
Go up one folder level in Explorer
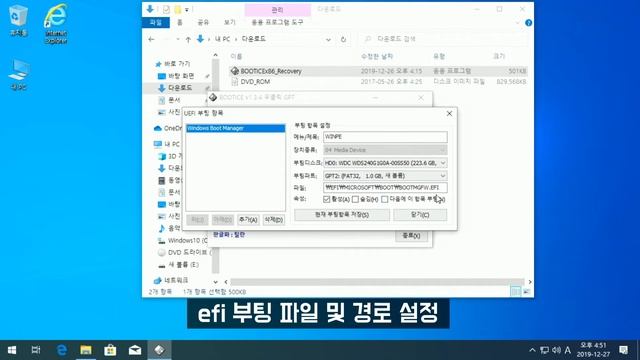coord(188,39)
